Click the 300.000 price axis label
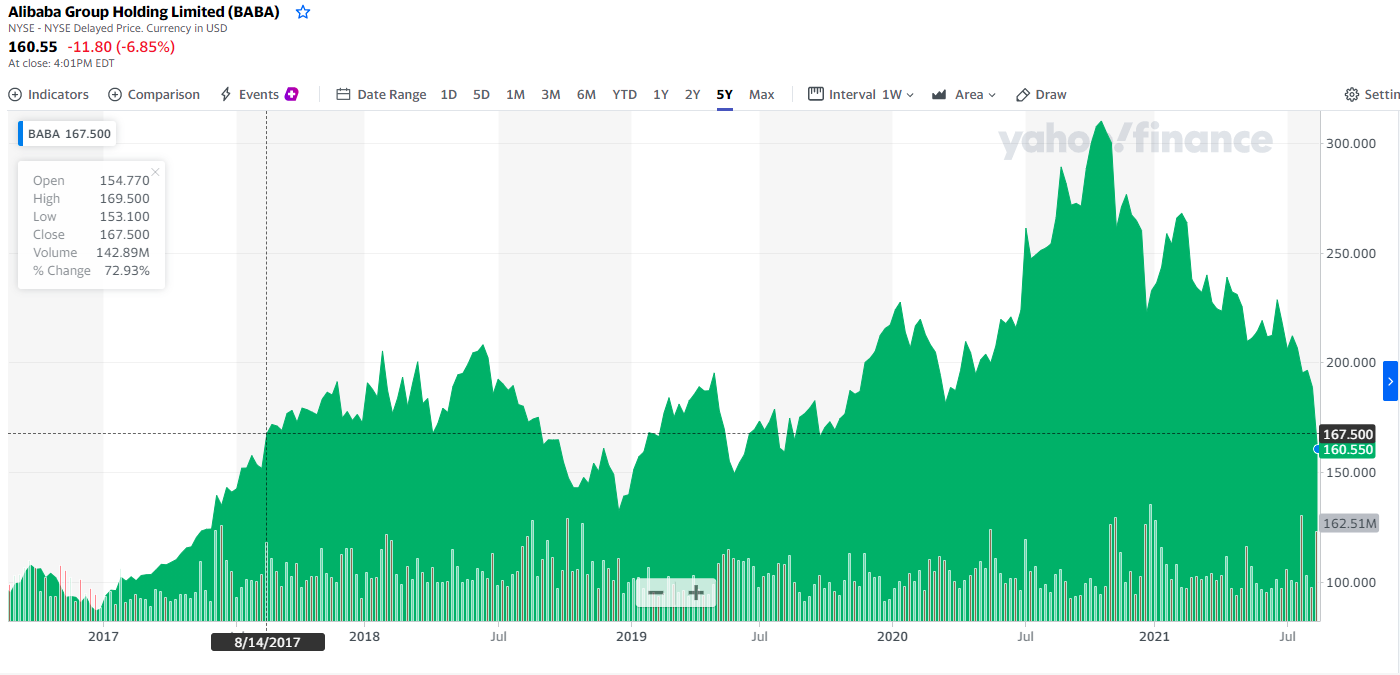 1352,143
